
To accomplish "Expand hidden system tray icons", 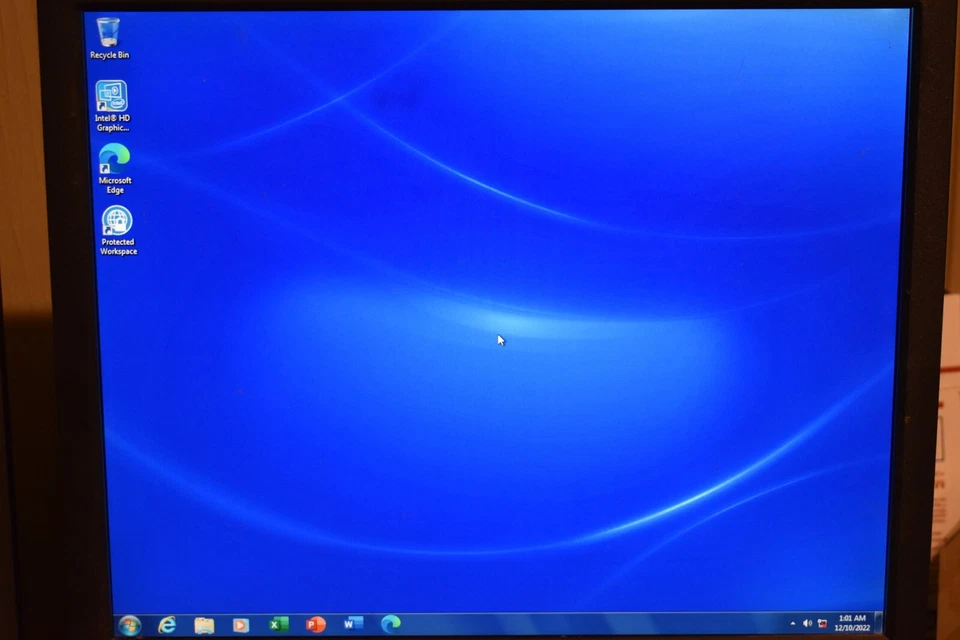I will [x=792, y=623].
